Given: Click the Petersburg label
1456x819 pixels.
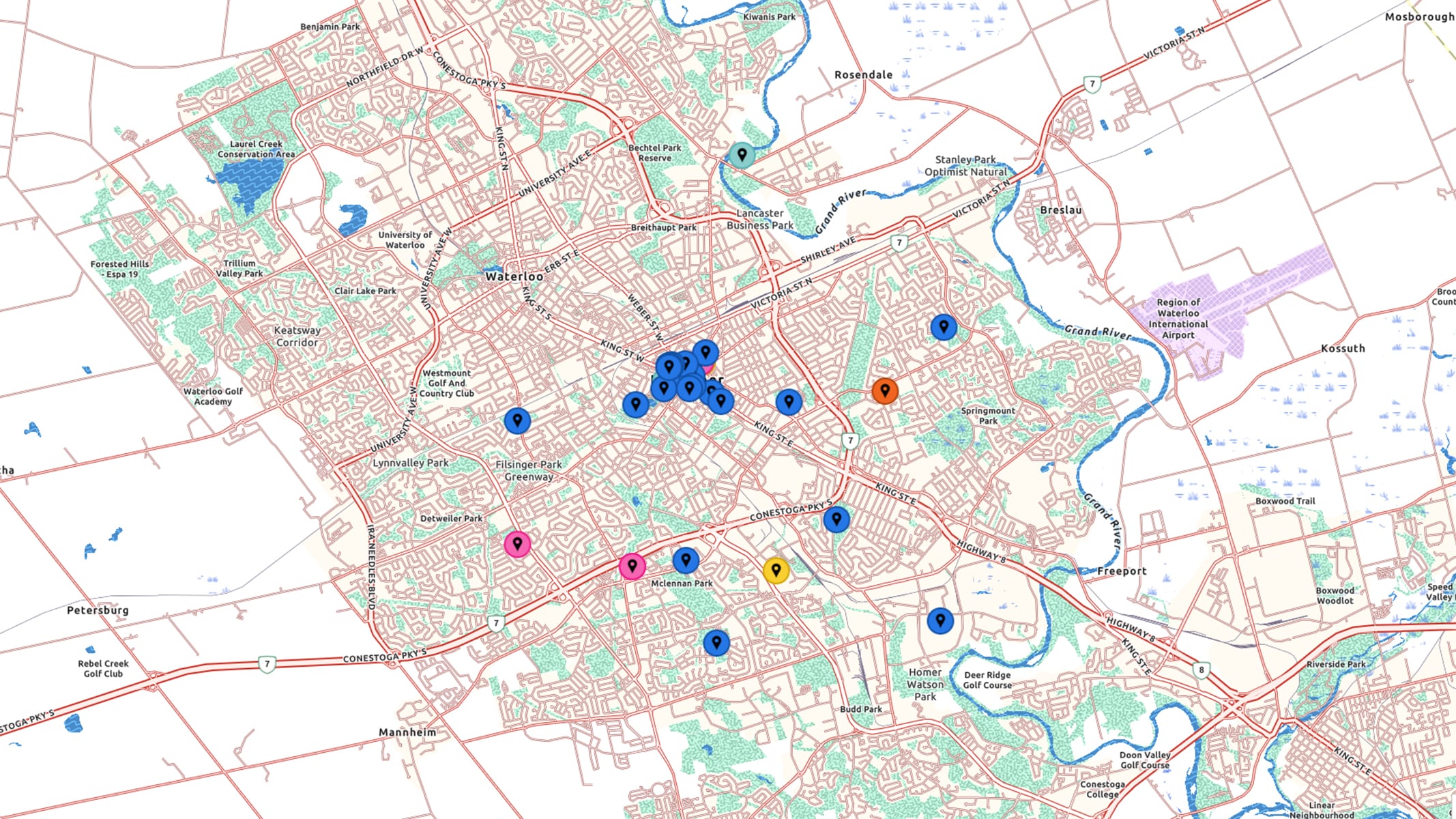Looking at the screenshot, I should pos(98,610).
